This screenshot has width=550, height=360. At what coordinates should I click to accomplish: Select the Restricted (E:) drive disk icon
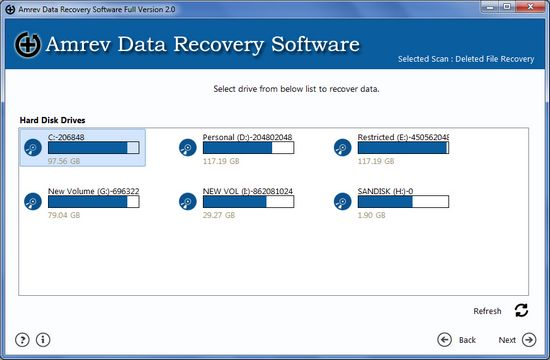point(343,147)
